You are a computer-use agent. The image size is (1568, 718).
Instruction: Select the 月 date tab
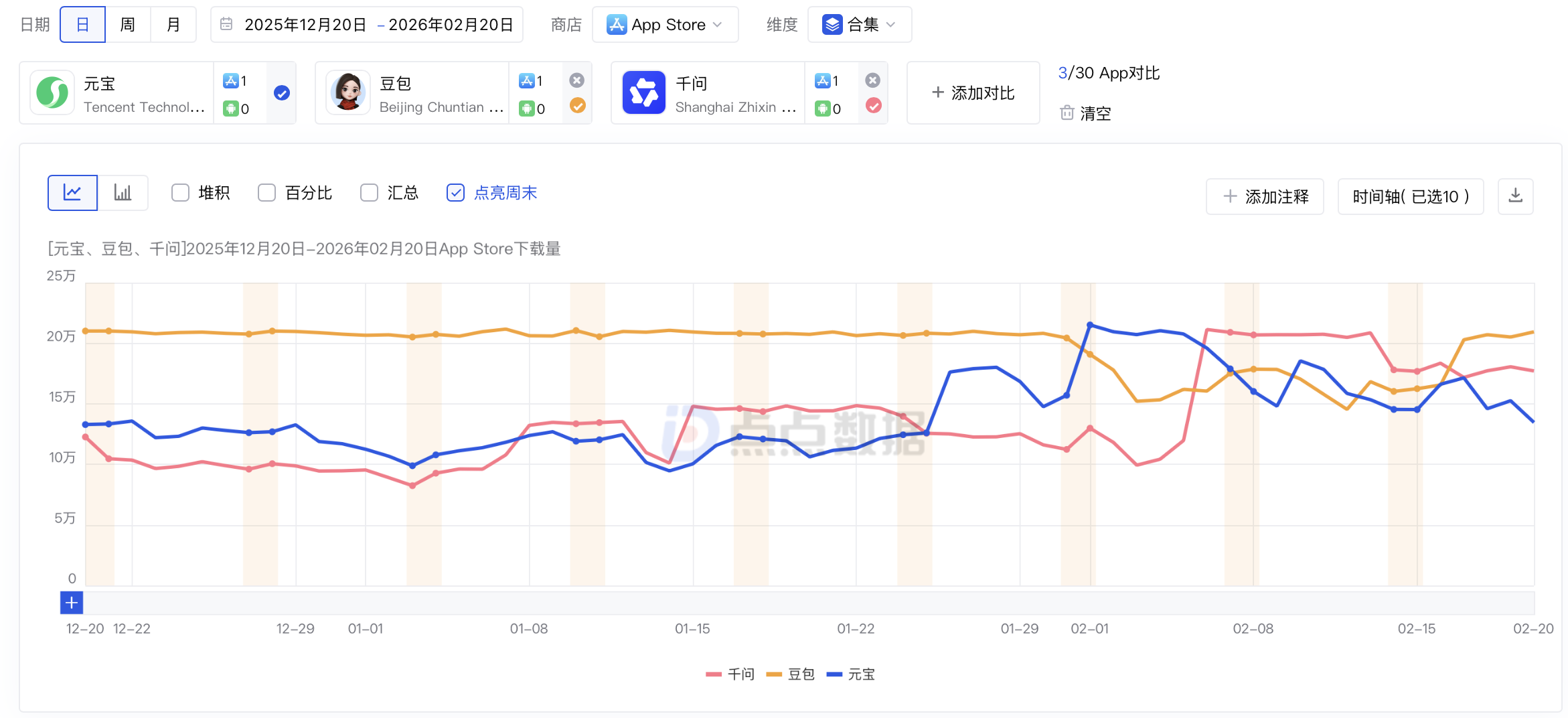tap(173, 25)
